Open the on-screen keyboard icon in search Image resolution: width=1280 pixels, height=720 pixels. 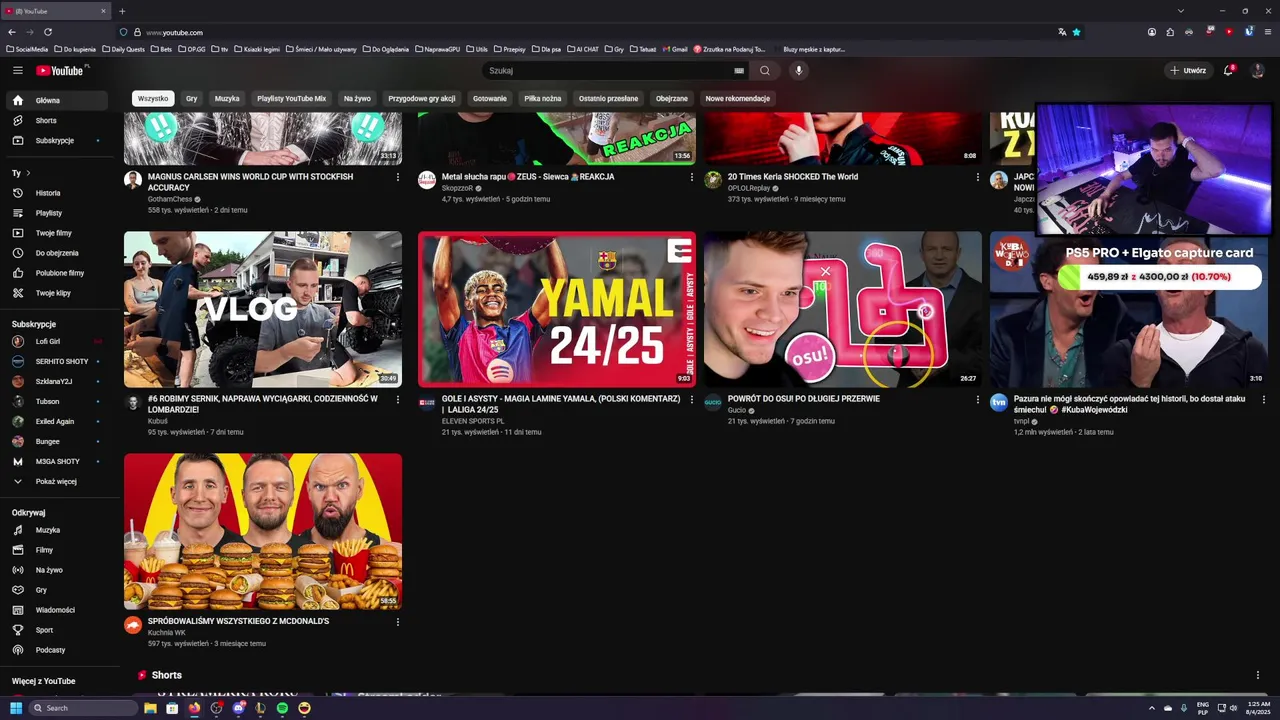pyautogui.click(x=739, y=71)
